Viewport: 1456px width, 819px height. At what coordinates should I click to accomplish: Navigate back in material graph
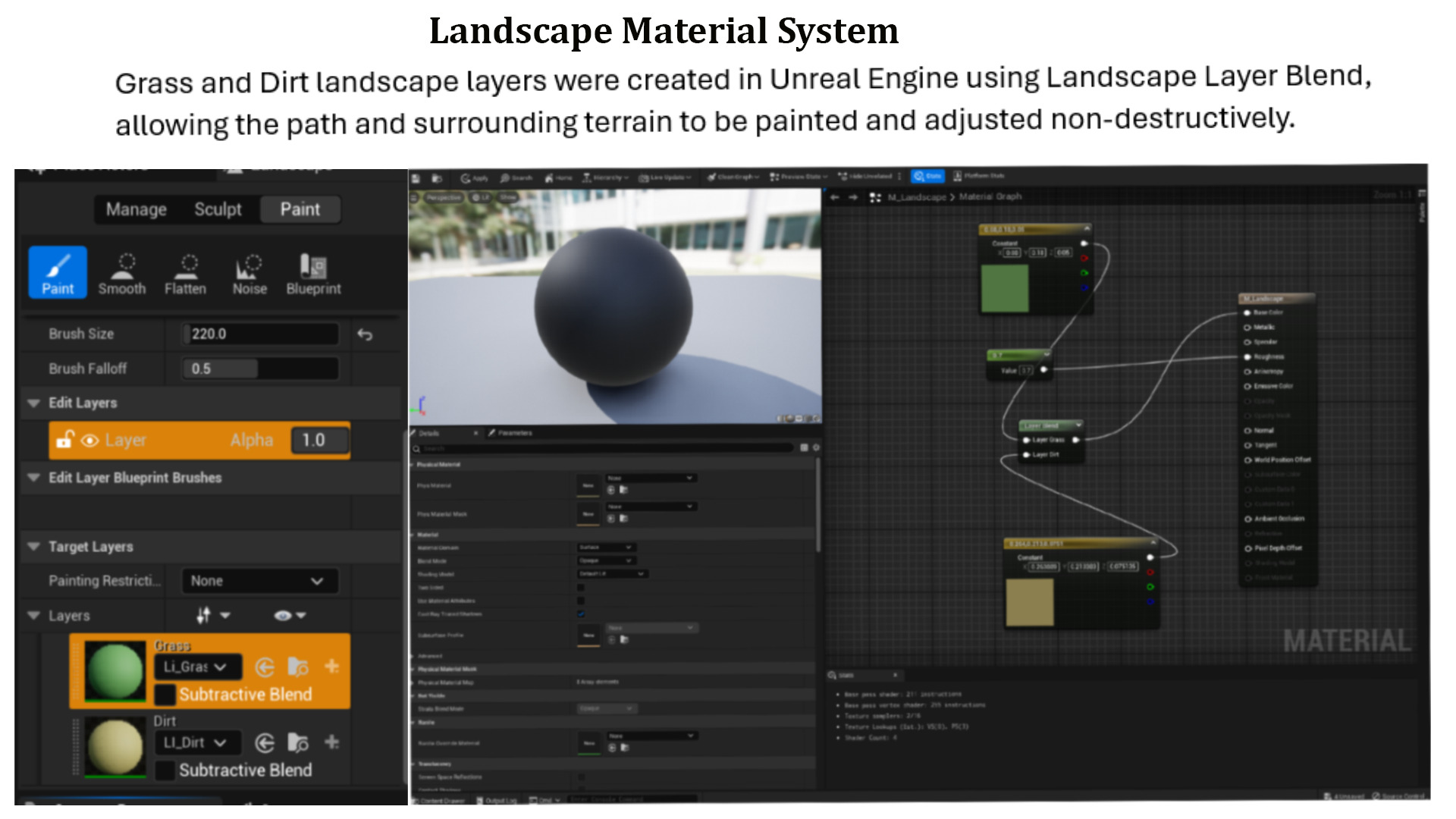tap(835, 197)
